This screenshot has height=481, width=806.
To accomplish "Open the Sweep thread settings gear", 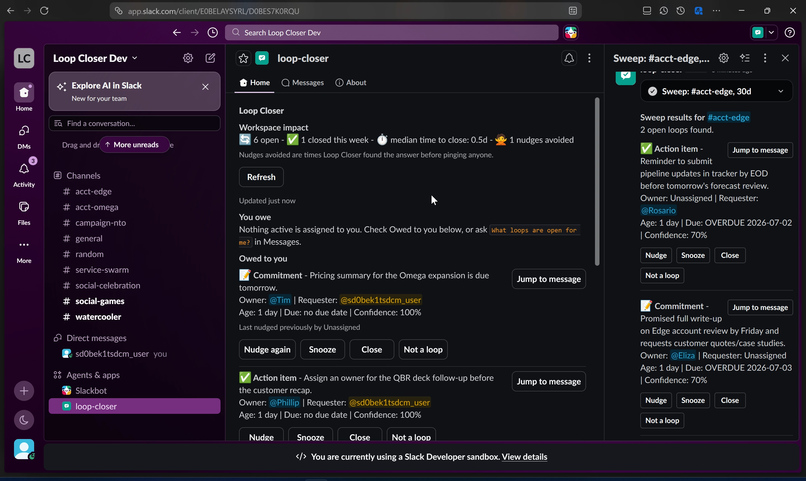I will tap(723, 58).
